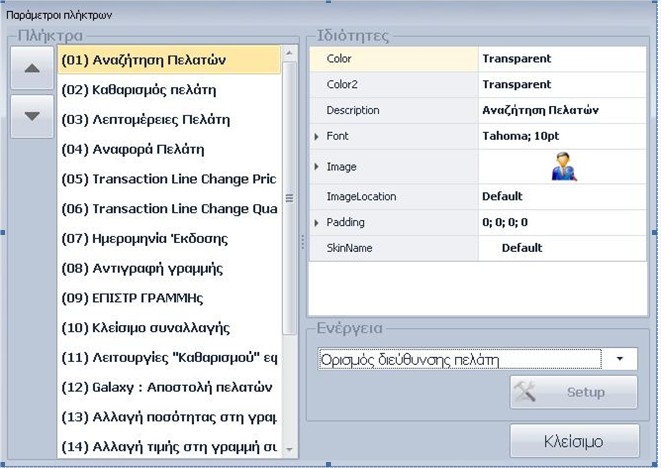
Task: Click the move down arrow button
Action: point(32,116)
